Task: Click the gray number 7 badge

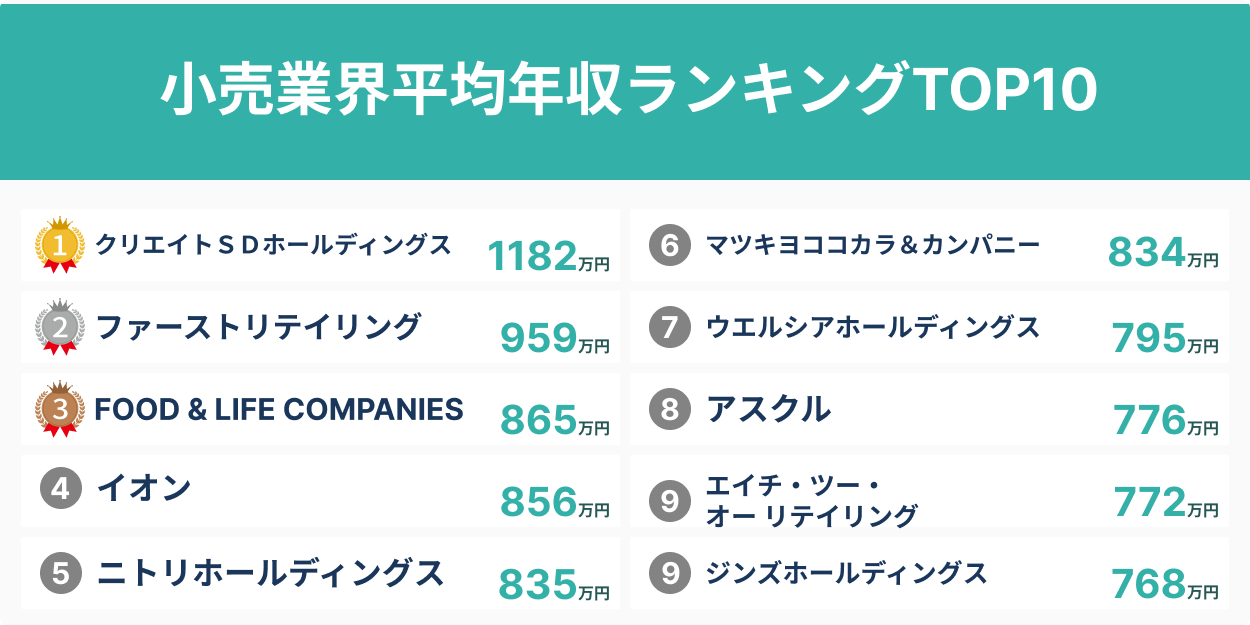Action: click(x=669, y=327)
